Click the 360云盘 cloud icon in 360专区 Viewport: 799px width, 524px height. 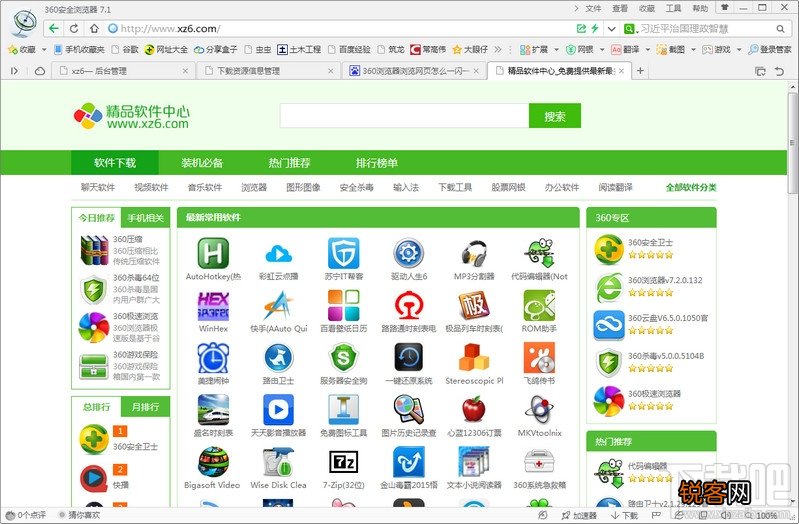coord(608,325)
